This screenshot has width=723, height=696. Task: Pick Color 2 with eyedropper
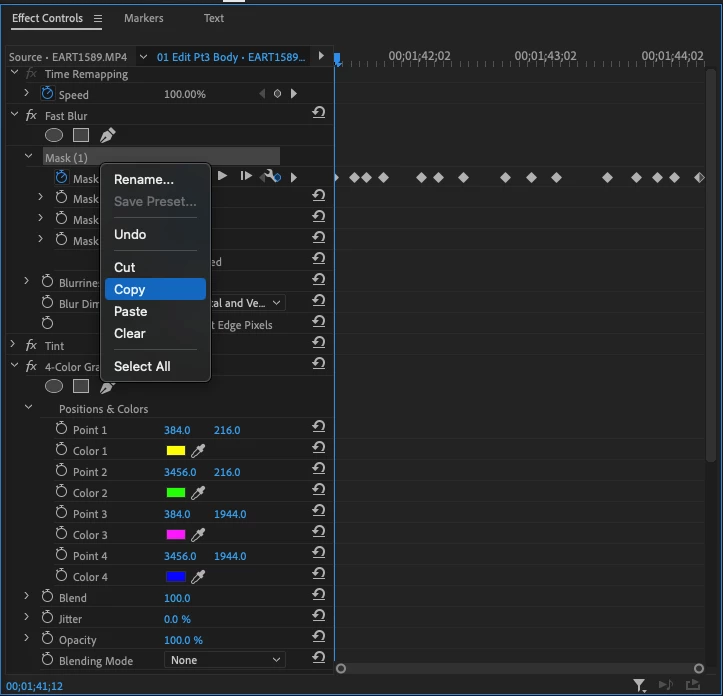[198, 493]
